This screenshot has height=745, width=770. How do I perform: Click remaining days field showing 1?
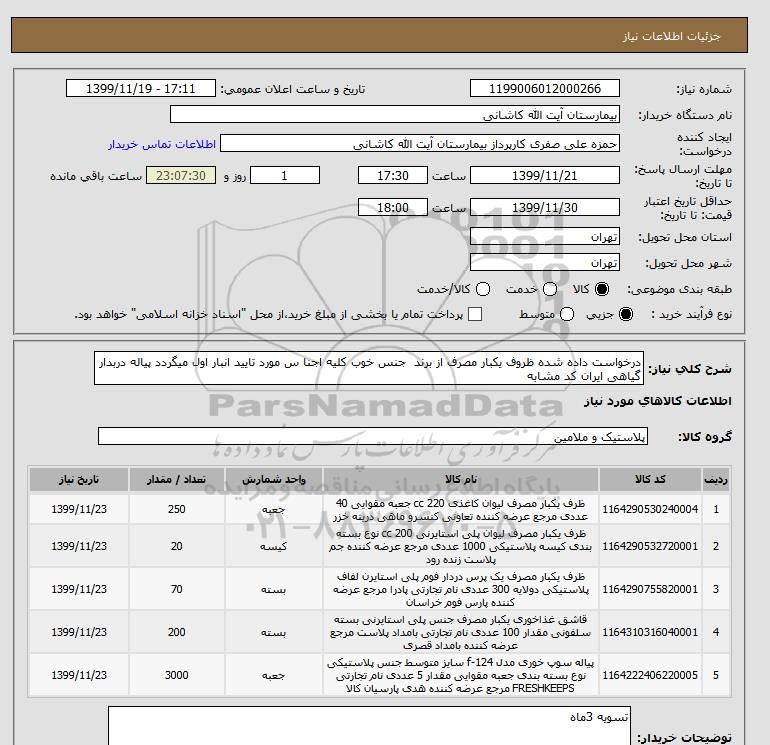pyautogui.click(x=285, y=175)
